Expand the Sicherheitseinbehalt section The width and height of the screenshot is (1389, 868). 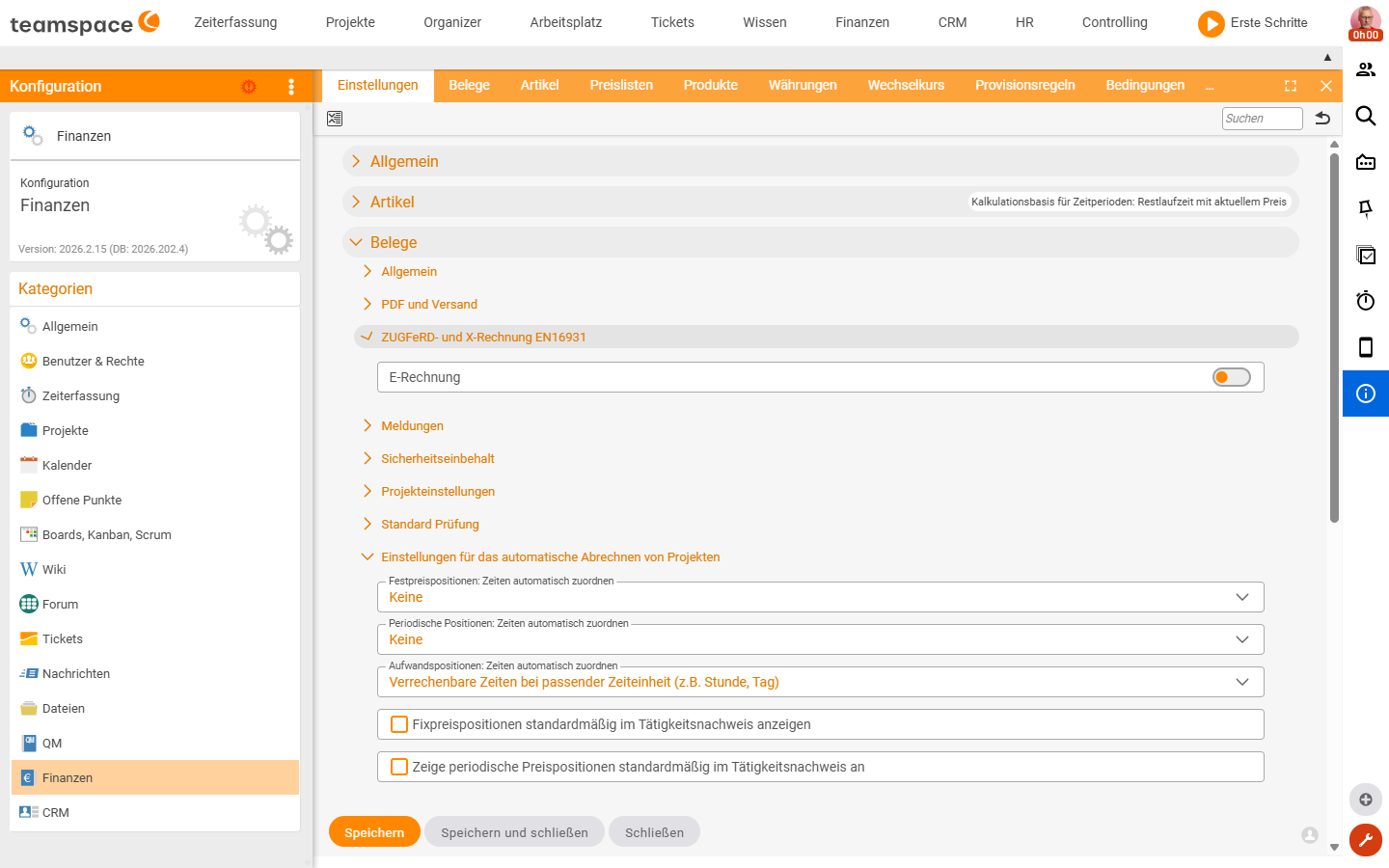coord(437,458)
